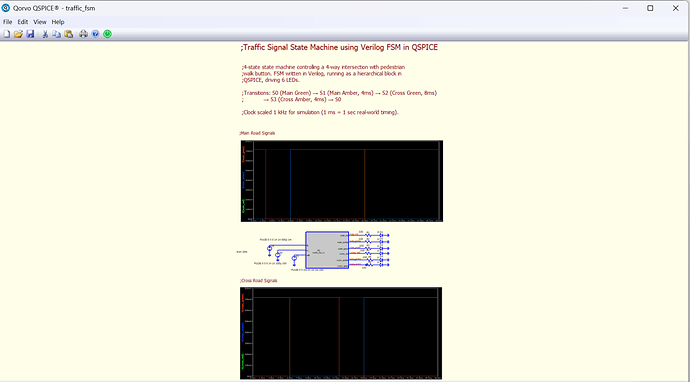This screenshot has height=382, width=690.
Task: Select the gray FSM hierarchical block in schematic
Action: point(327,250)
